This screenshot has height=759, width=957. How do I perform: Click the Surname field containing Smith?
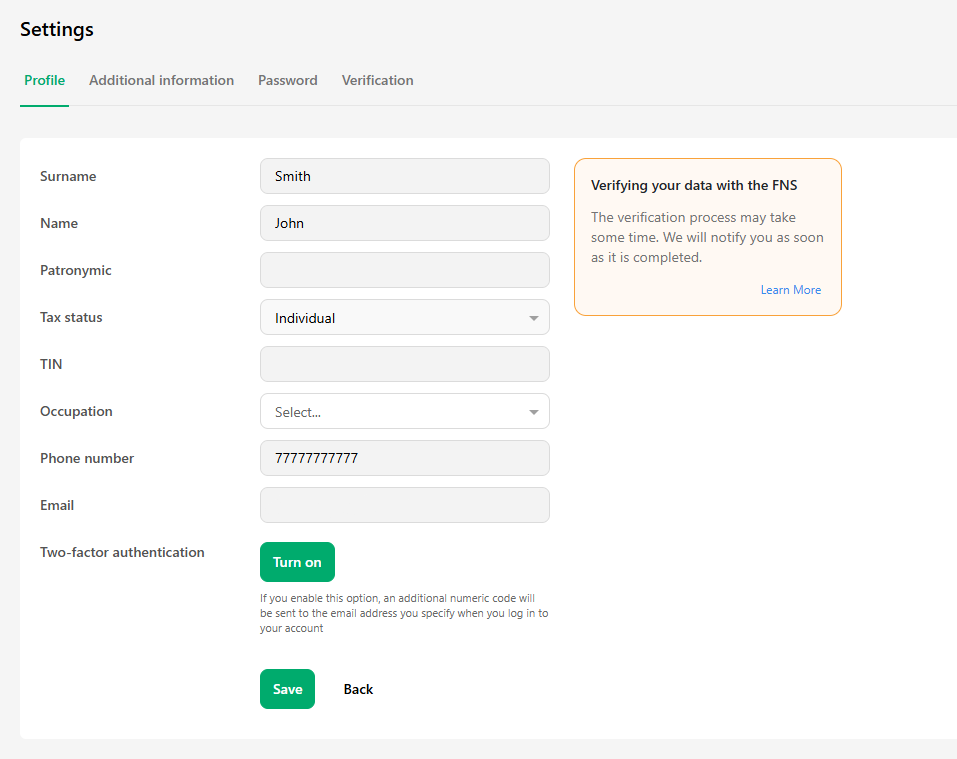click(x=405, y=176)
